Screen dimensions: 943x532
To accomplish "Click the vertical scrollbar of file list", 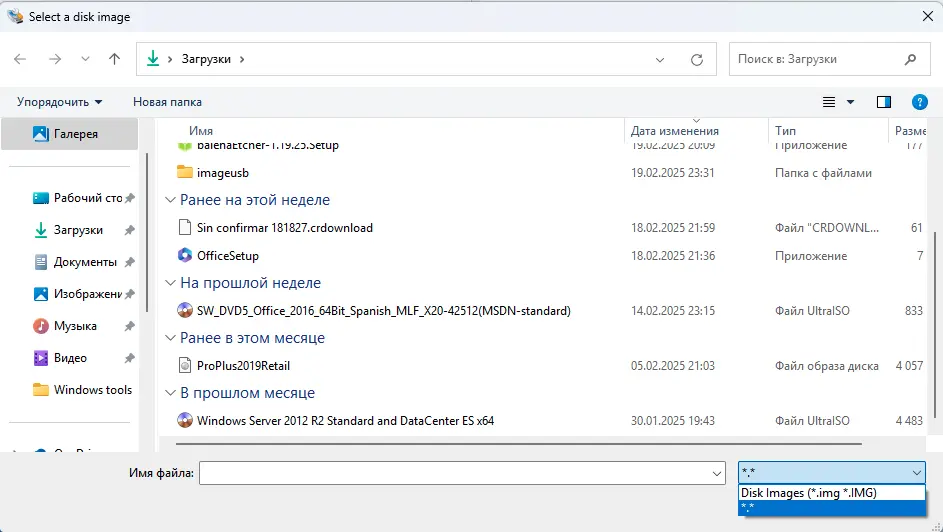I will tap(935, 325).
